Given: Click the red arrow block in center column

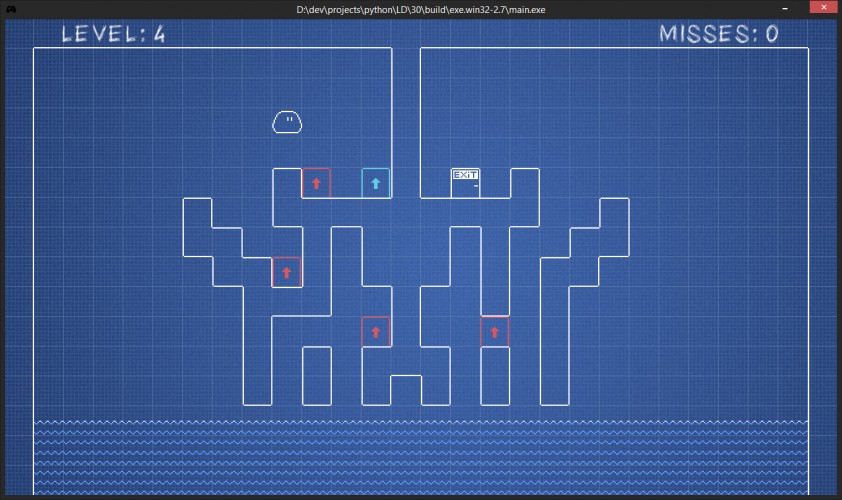Looking at the screenshot, I should 376,332.
